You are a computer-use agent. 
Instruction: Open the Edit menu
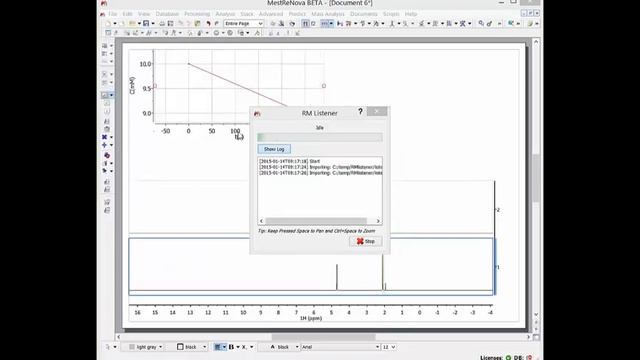click(x=127, y=14)
